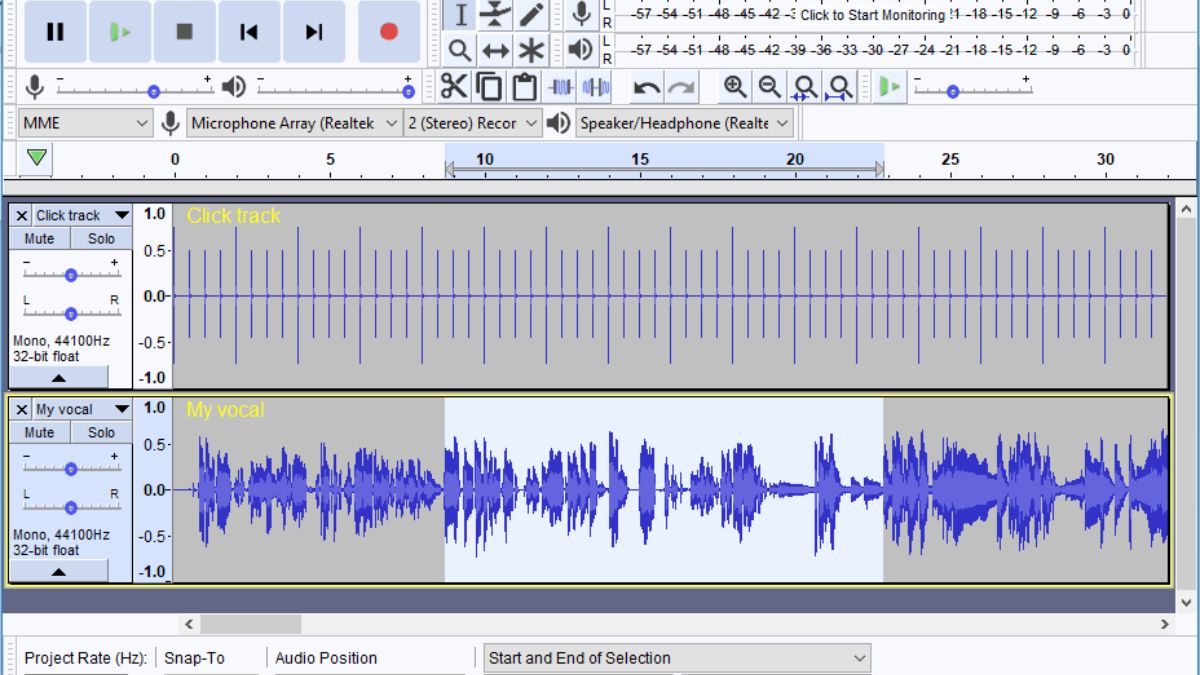Undo the last edit
Image resolution: width=1200 pixels, height=675 pixels.
click(x=647, y=88)
